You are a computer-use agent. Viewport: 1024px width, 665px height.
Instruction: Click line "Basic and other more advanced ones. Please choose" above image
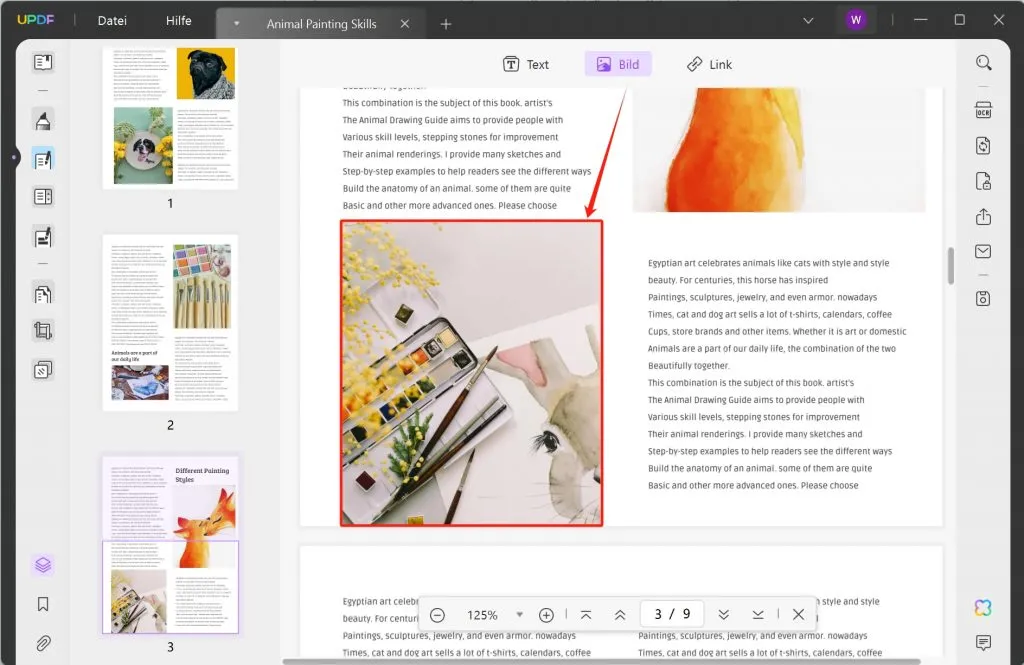coord(449,205)
